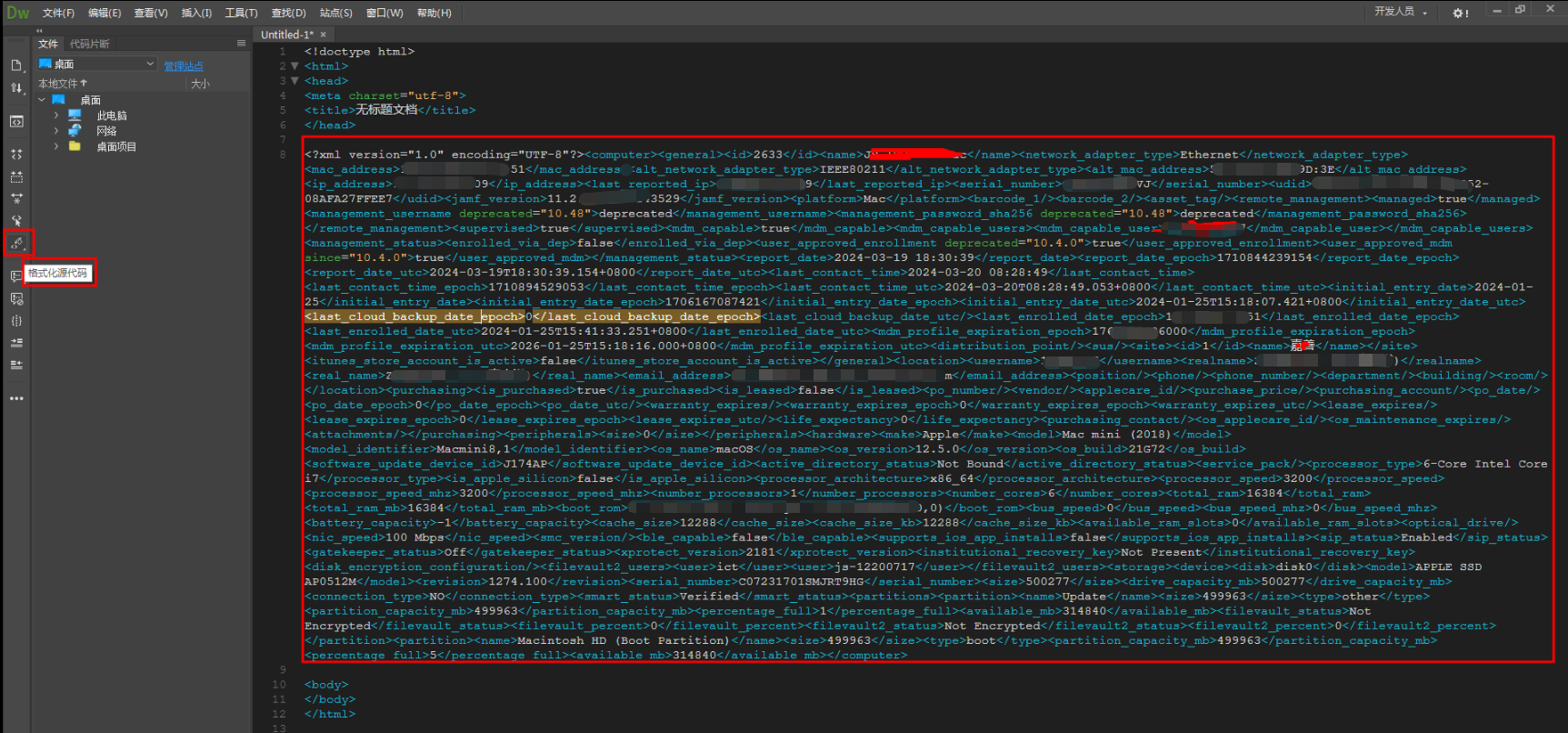This screenshot has height=733, width=1568.
Task: Click the yellow 桌面项目 folder icon
Action: (75, 146)
